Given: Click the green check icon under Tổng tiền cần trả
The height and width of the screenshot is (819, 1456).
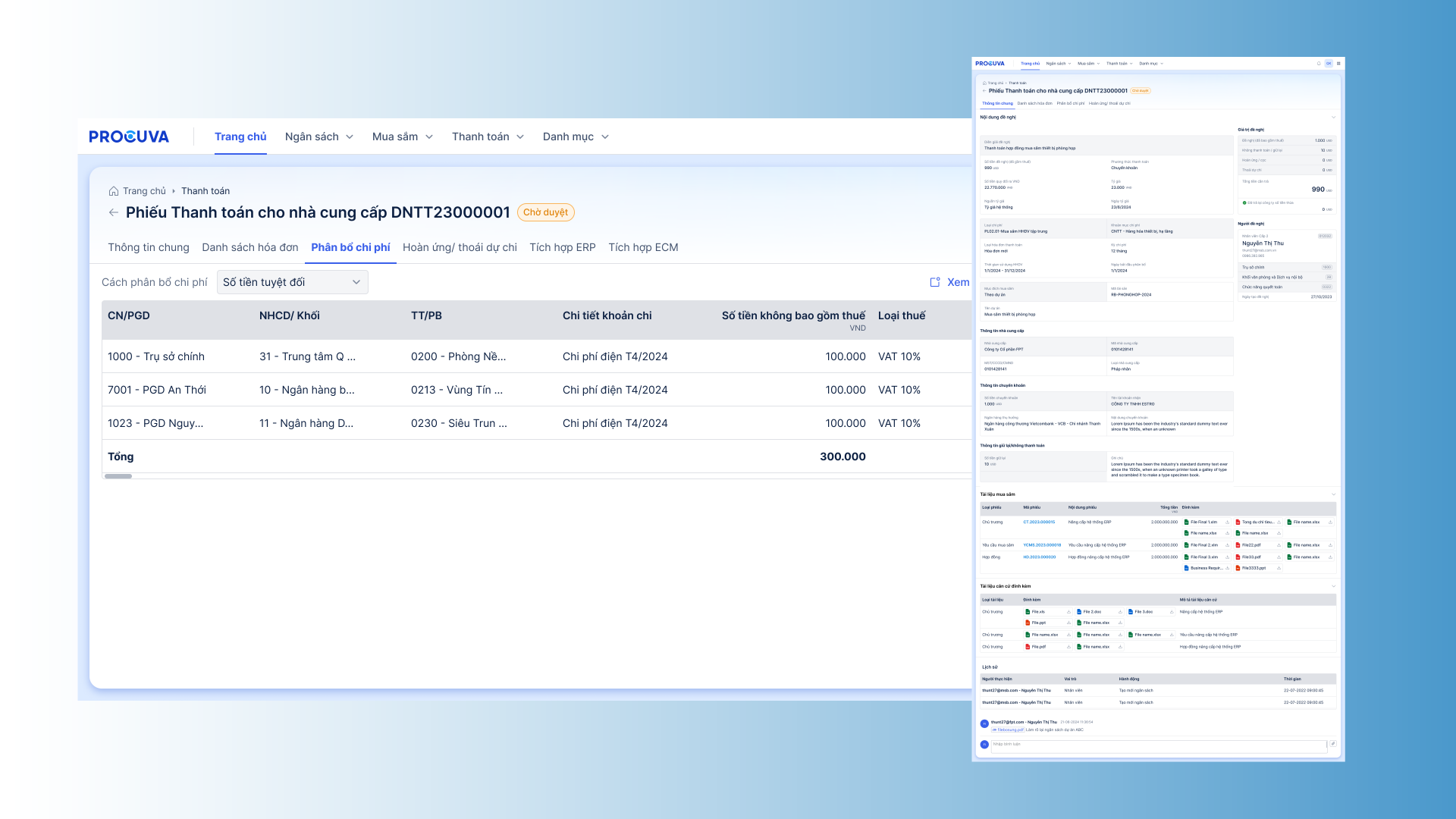Looking at the screenshot, I should 1244,202.
